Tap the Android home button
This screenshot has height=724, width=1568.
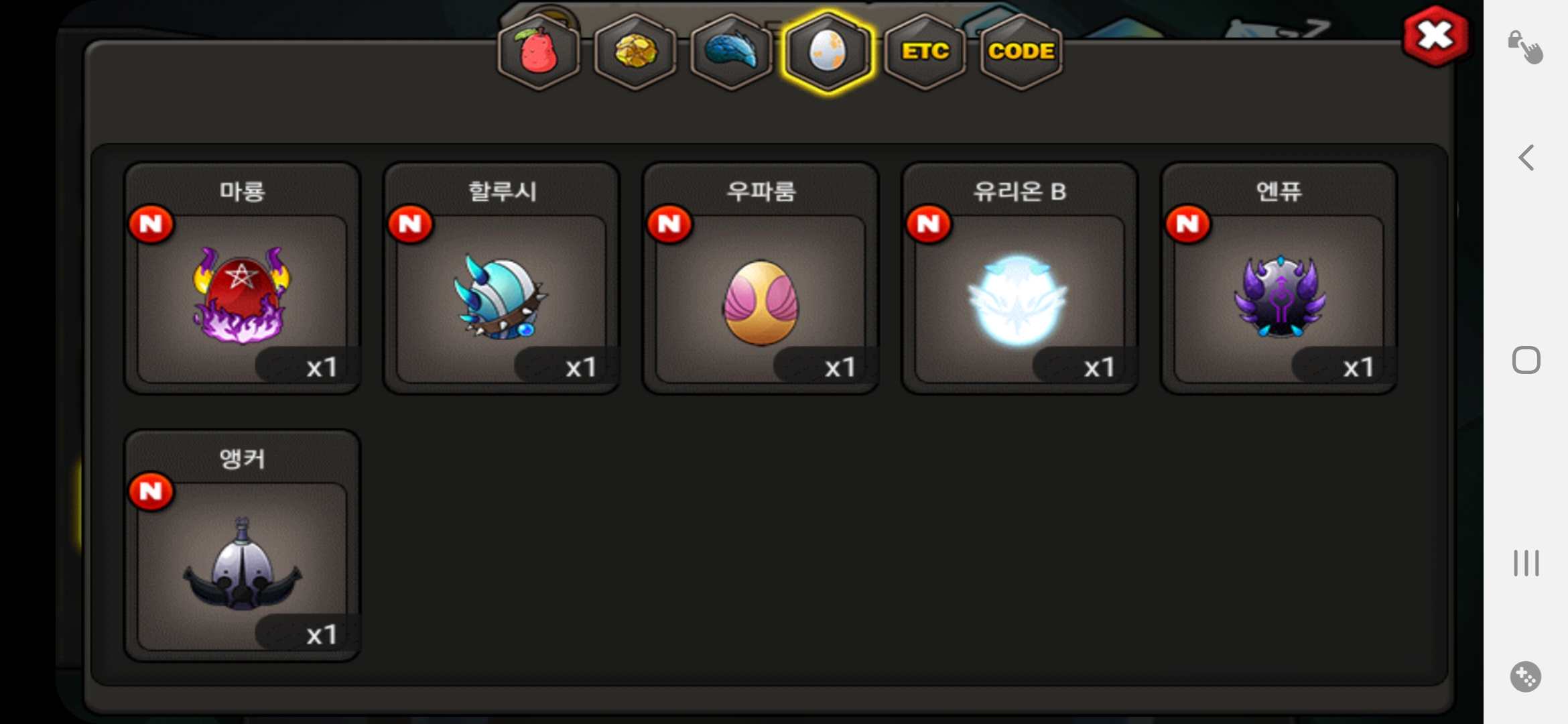pyautogui.click(x=1526, y=360)
